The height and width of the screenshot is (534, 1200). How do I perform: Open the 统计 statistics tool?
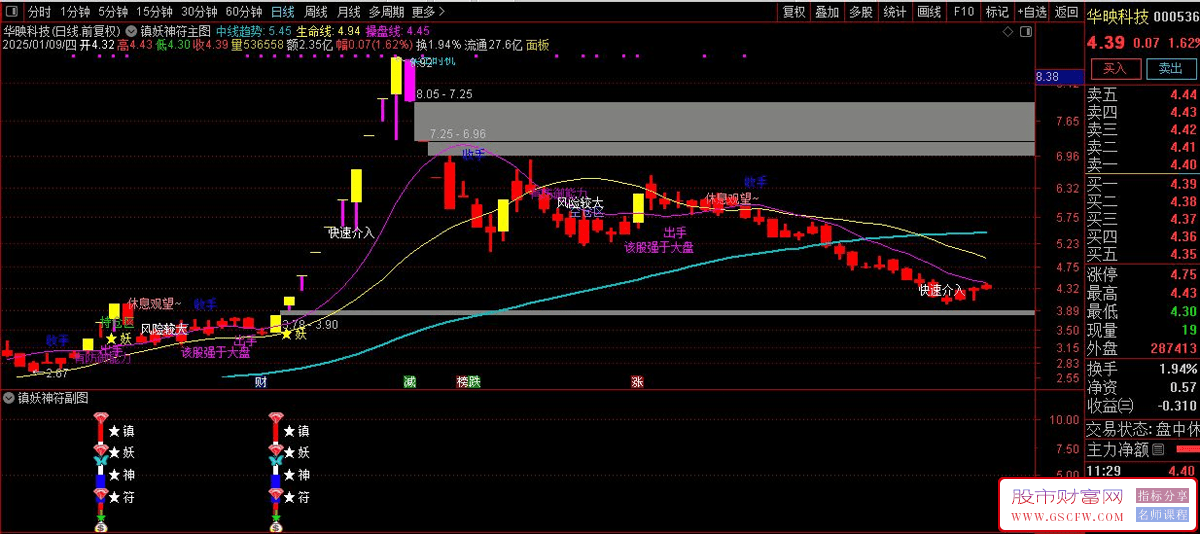click(895, 12)
